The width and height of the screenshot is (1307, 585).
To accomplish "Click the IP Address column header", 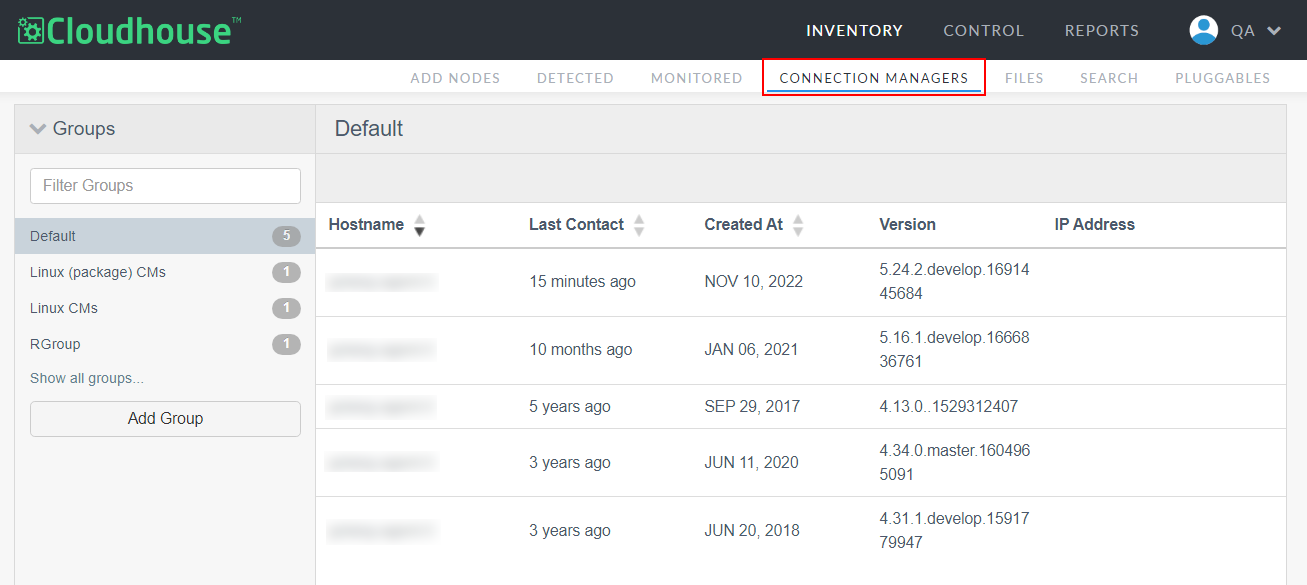I will click(1095, 225).
